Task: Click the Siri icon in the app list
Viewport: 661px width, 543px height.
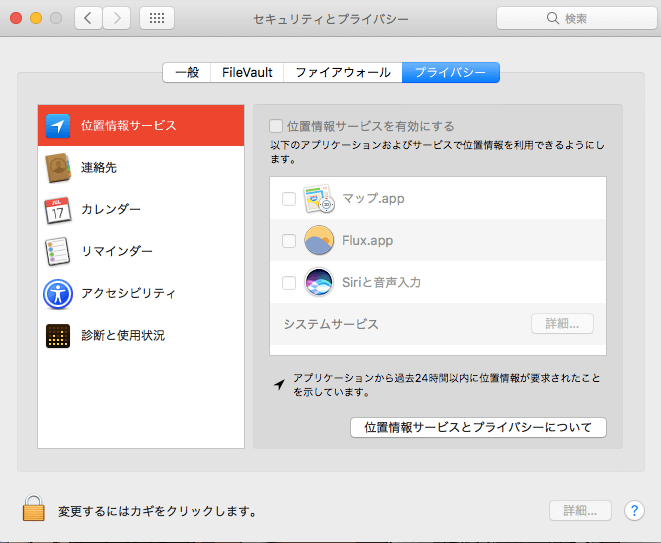Action: click(x=319, y=282)
